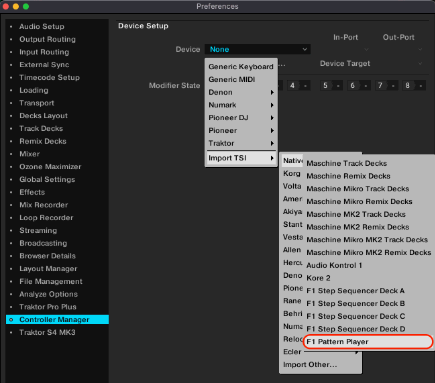Expand the Numark submenu

(241, 105)
